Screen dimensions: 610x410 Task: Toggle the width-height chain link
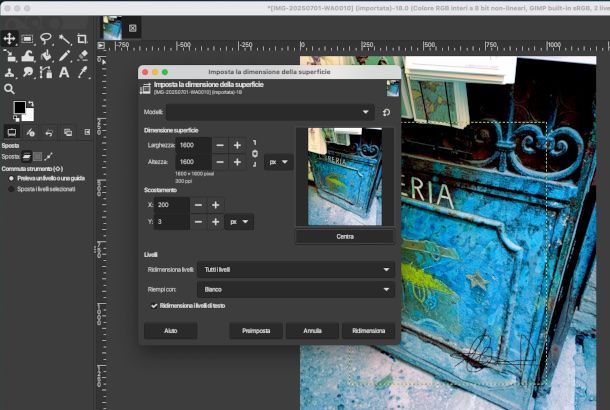254,153
